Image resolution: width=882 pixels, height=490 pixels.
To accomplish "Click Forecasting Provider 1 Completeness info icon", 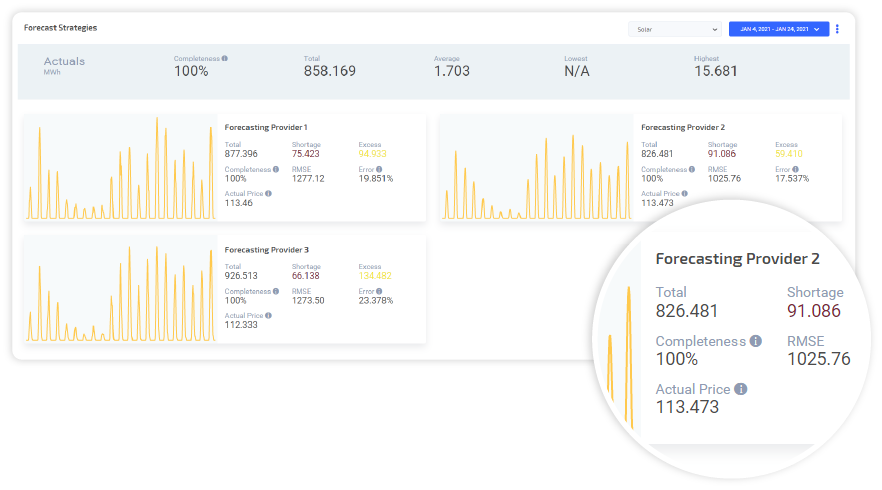I will 276,169.
